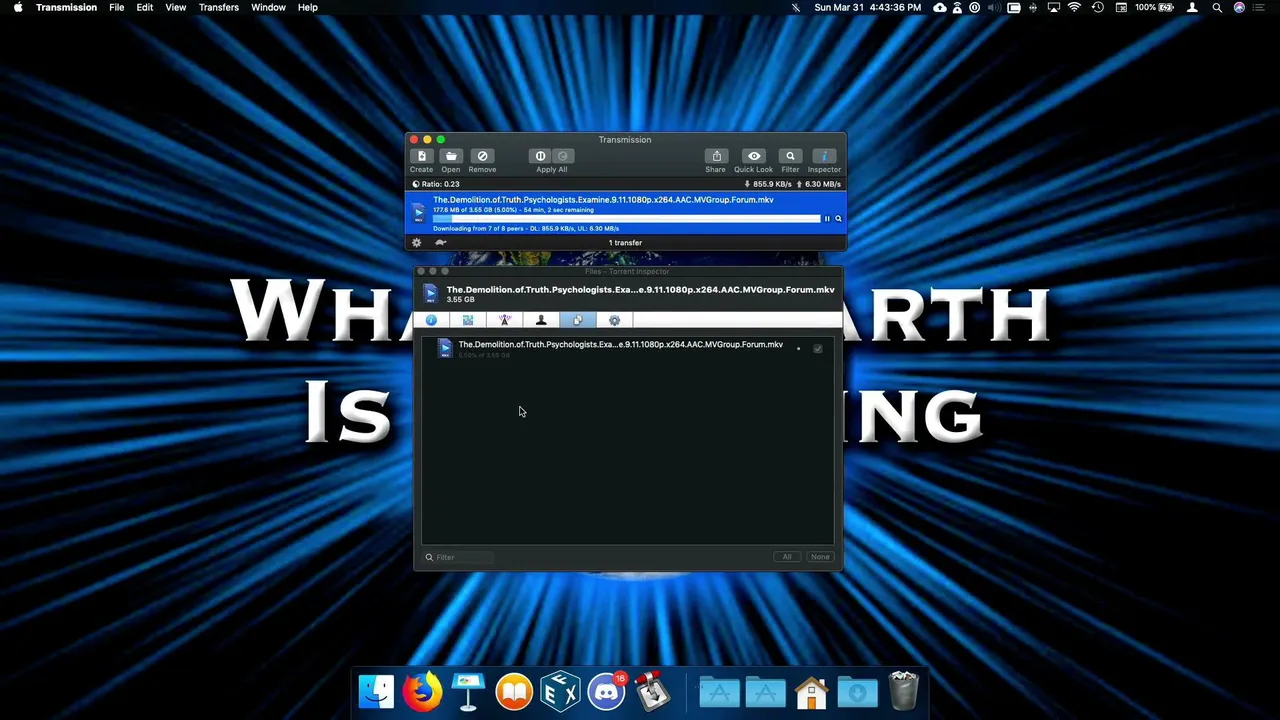Switch to Peers inspector tab
The height and width of the screenshot is (720, 1280).
tap(541, 320)
